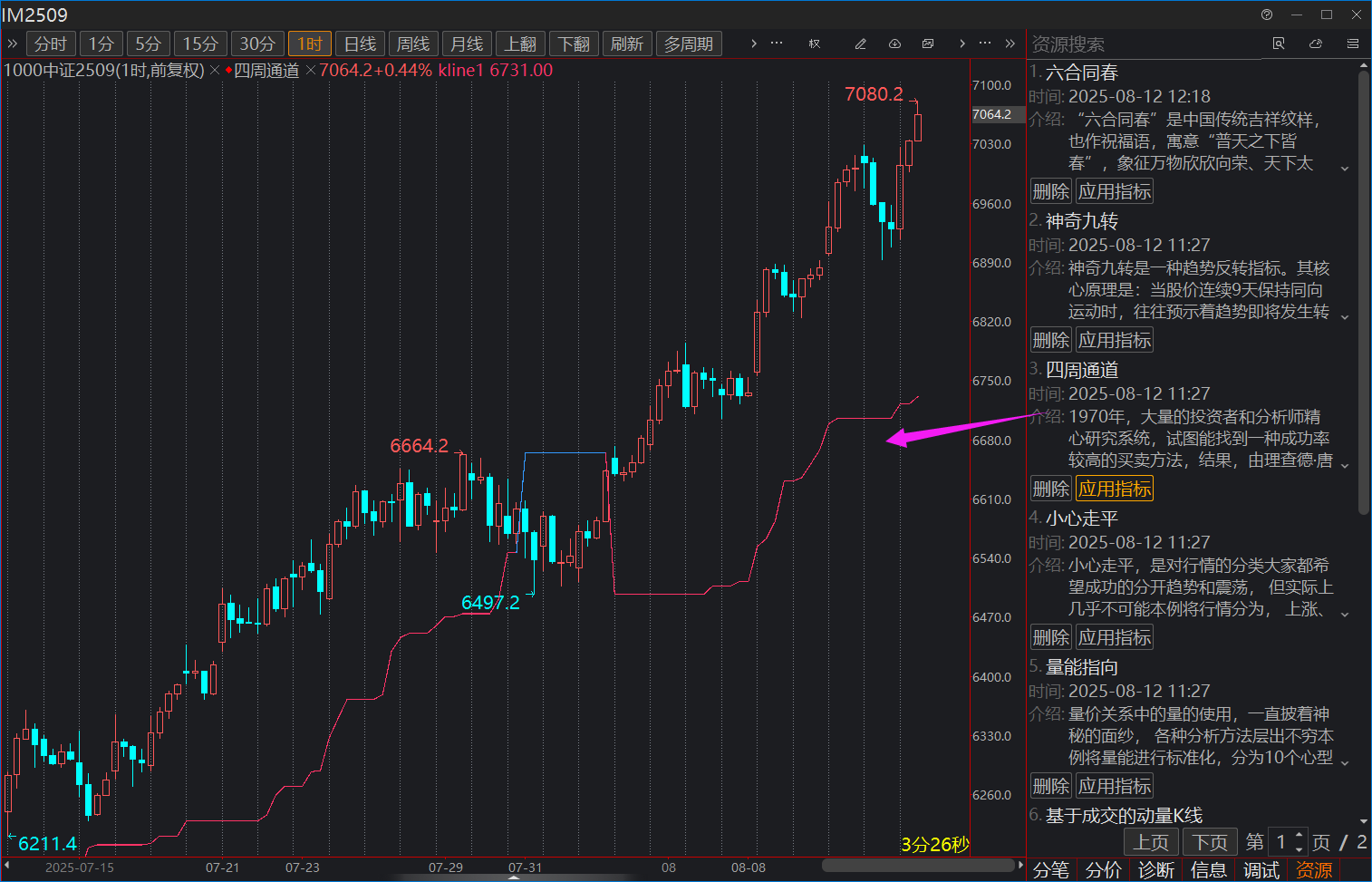
Task: Expand the 六合同春 description chevron
Action: tap(1345, 169)
